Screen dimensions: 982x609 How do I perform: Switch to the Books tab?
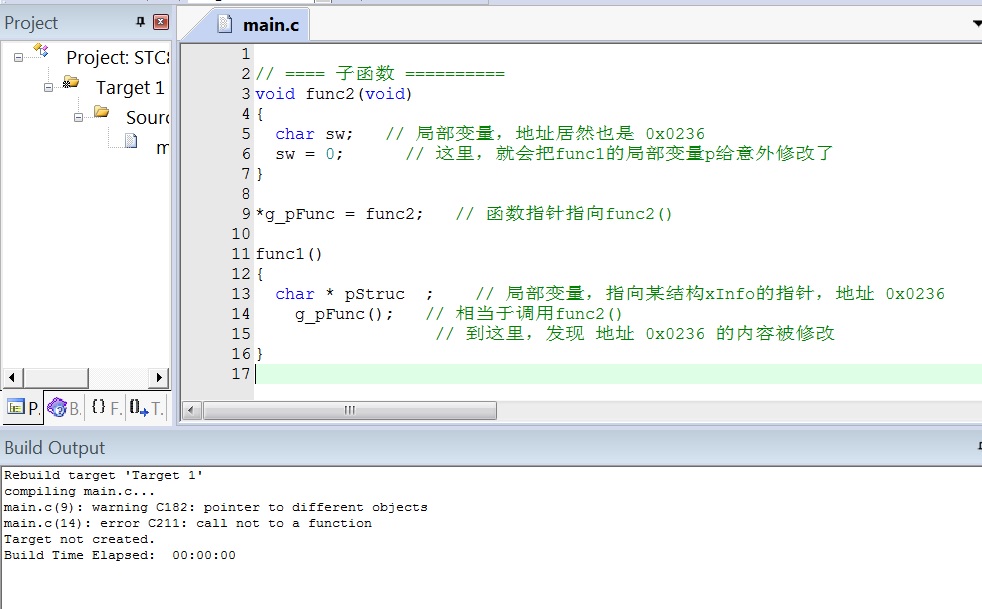[64, 407]
